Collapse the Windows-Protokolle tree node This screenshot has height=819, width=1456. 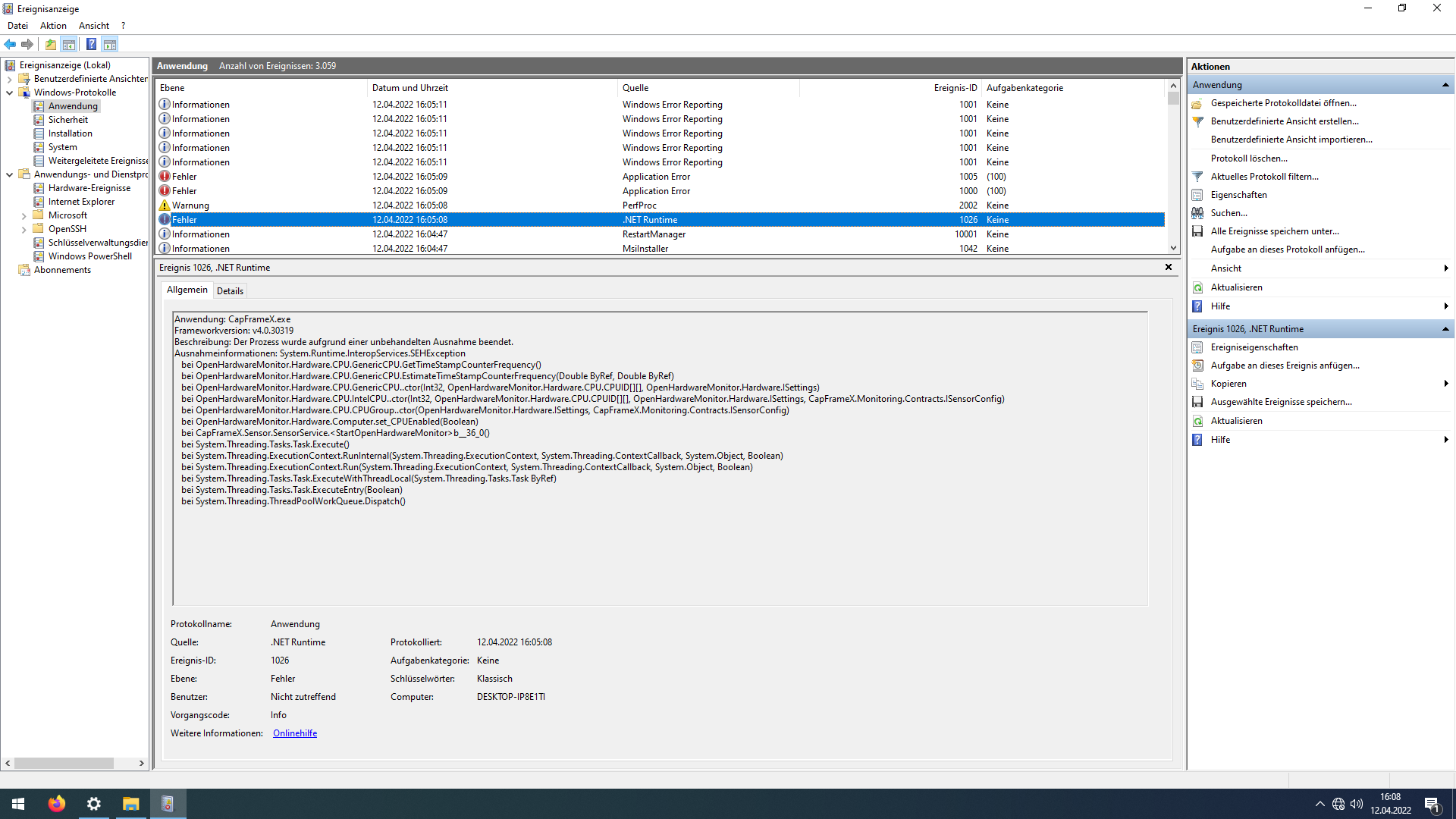coord(9,93)
